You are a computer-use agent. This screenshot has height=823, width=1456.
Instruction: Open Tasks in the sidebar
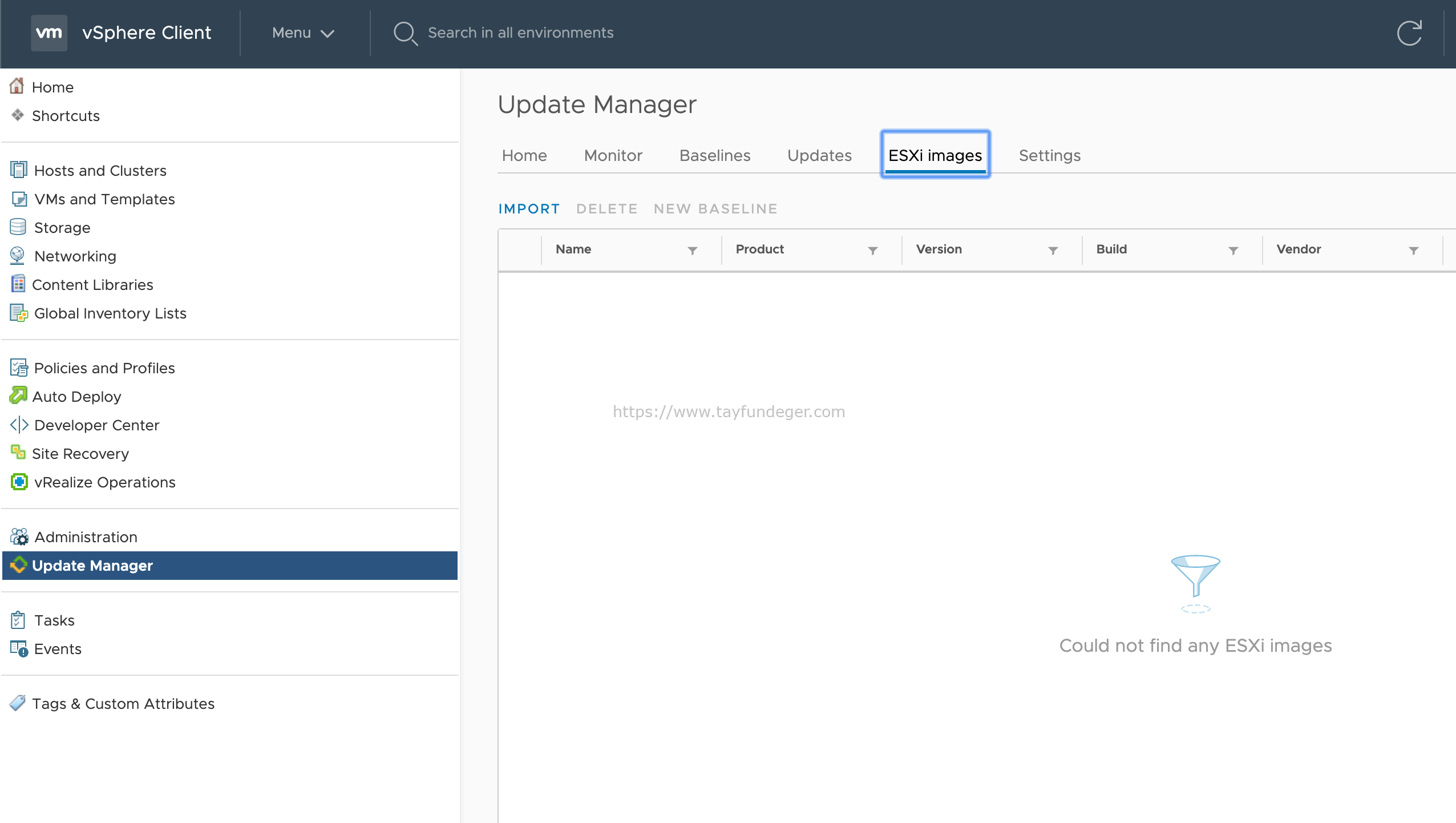54,620
